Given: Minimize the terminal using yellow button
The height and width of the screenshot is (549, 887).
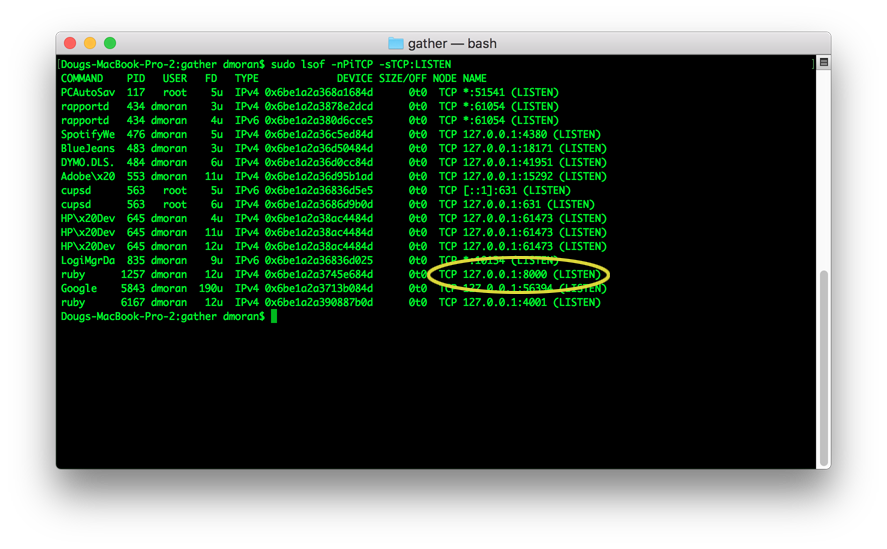Looking at the screenshot, I should tap(90, 43).
